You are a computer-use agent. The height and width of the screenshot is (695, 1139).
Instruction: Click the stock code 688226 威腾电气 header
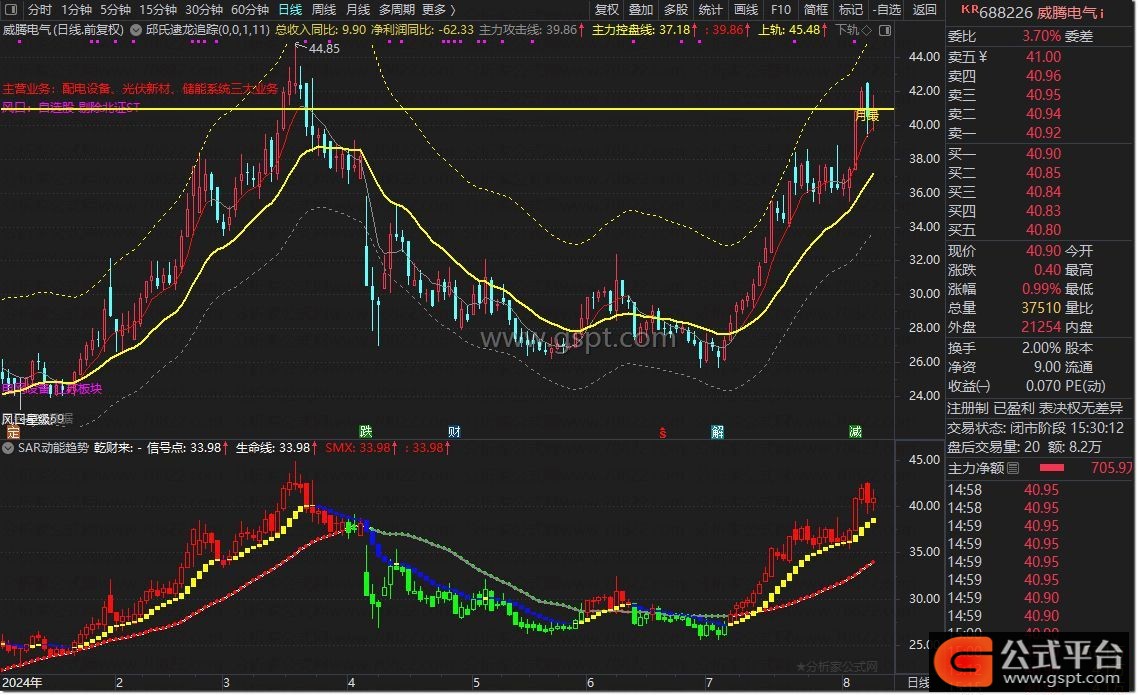point(1038,12)
